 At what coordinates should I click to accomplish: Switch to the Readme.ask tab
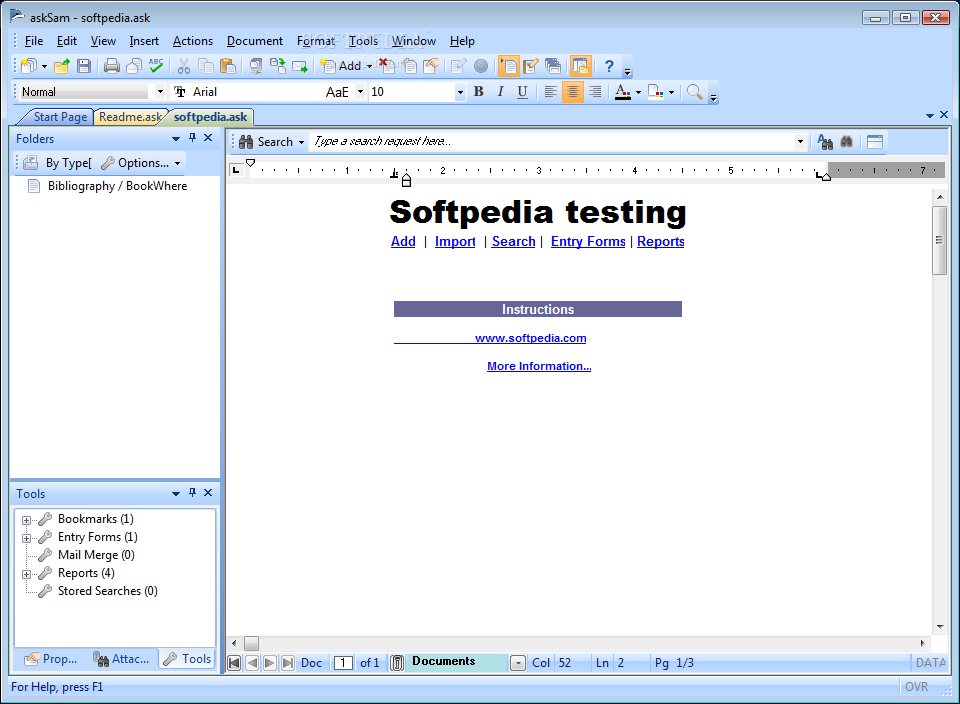pyautogui.click(x=129, y=117)
